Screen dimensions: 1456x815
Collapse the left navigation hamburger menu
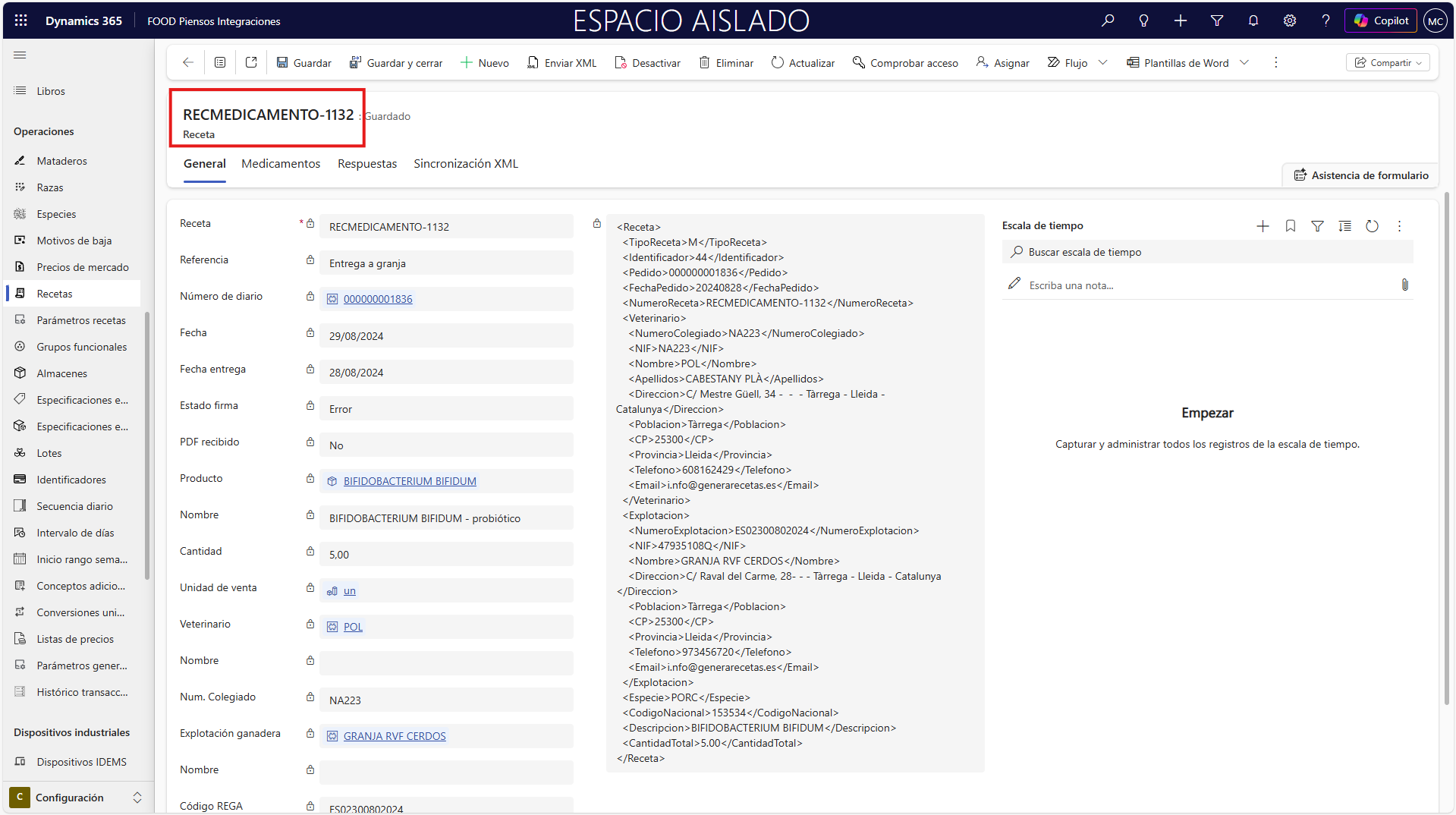pyautogui.click(x=20, y=55)
